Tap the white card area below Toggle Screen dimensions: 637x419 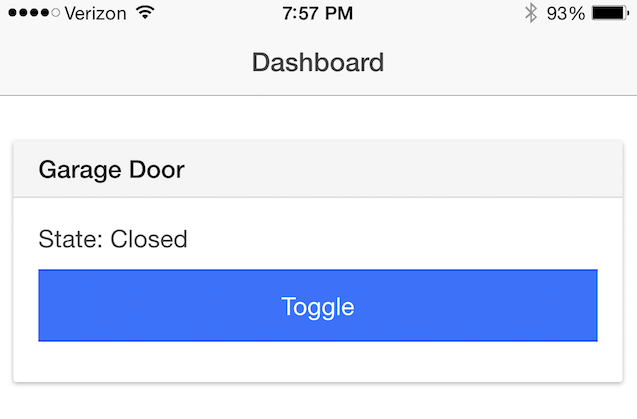(x=318, y=362)
